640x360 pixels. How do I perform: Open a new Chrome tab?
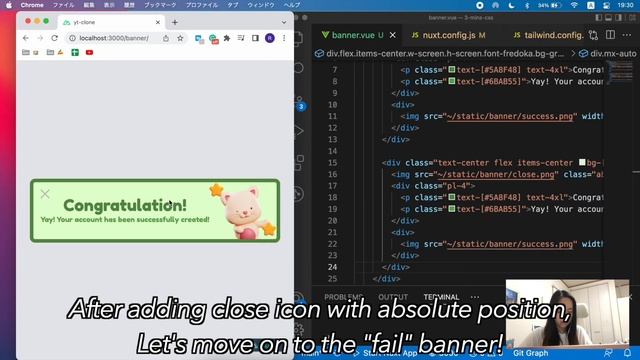pos(175,22)
